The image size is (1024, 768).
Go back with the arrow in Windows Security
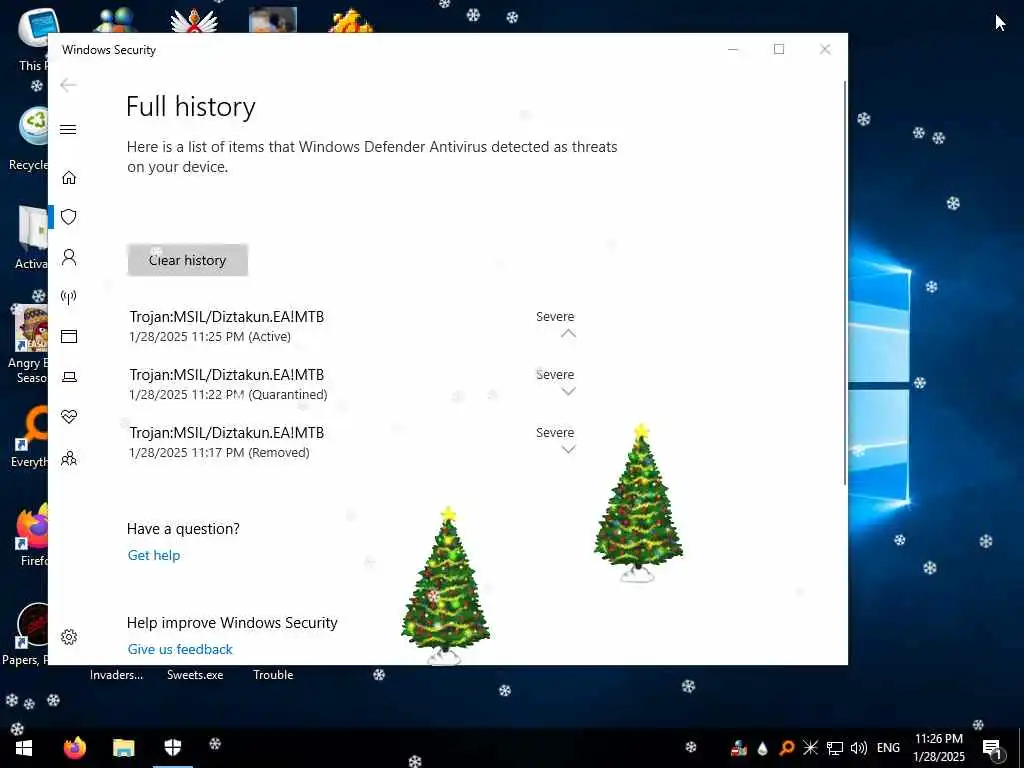(68, 85)
